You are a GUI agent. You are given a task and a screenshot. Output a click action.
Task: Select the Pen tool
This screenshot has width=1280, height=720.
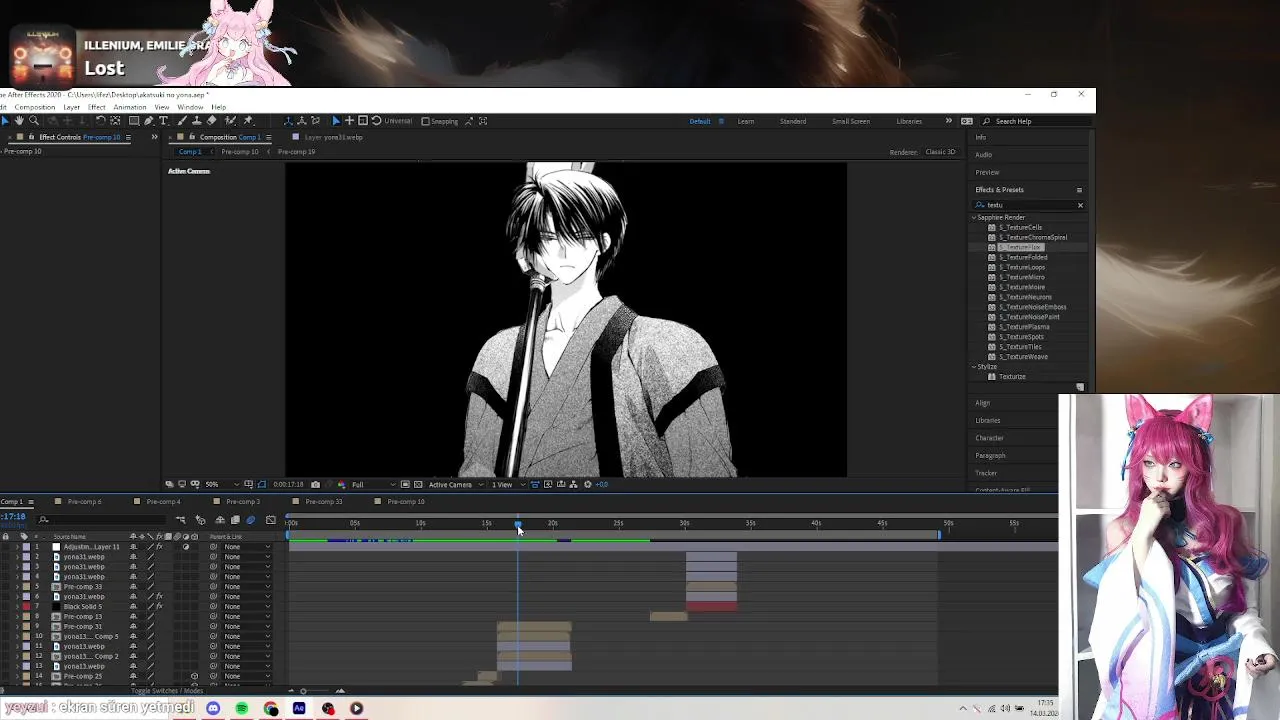click(x=149, y=121)
